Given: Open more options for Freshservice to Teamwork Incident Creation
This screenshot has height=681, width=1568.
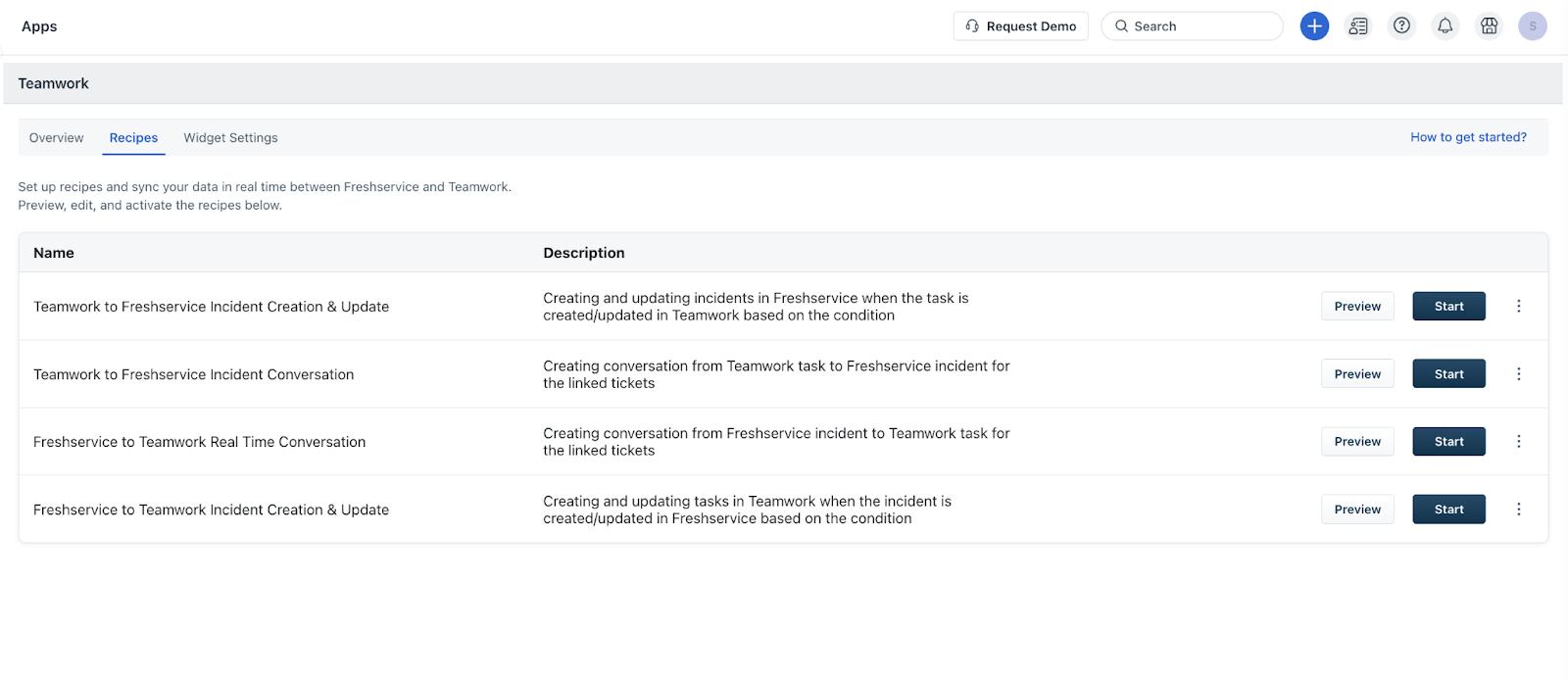Looking at the screenshot, I should point(1519,510).
